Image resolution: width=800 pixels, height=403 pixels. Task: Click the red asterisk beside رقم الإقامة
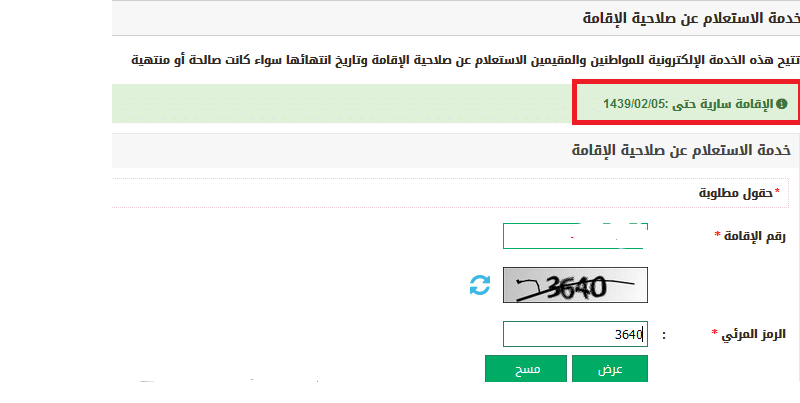[717, 234]
